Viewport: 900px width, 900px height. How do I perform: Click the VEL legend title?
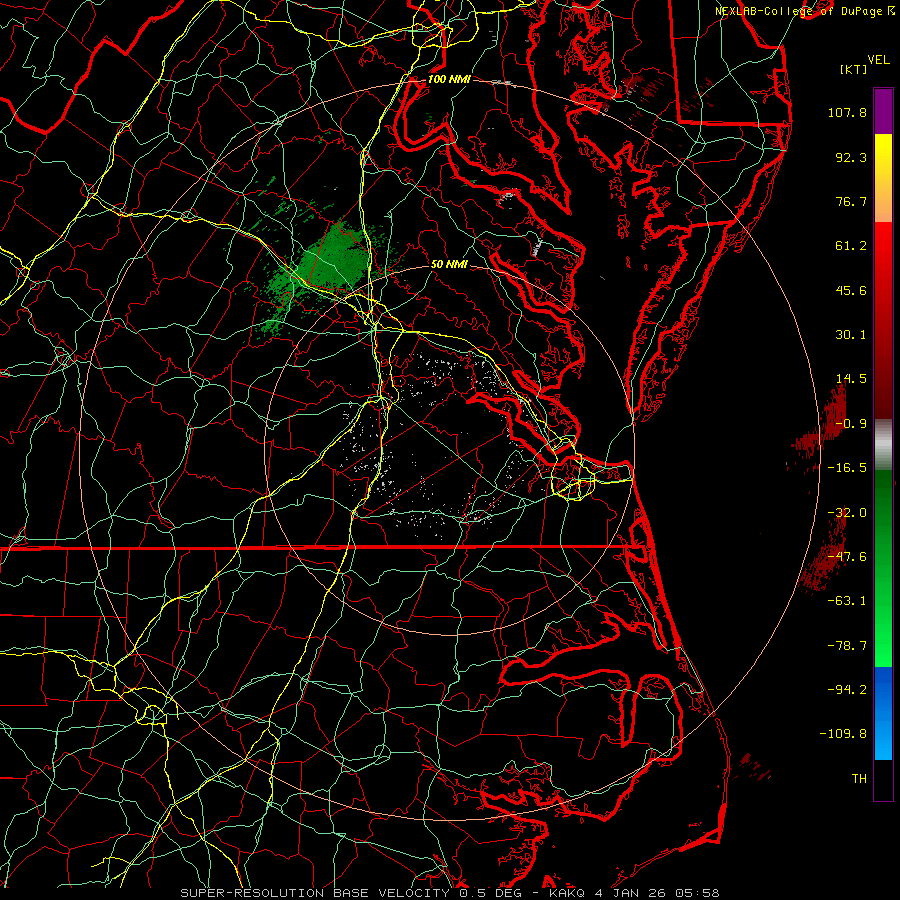pyautogui.click(x=878, y=60)
